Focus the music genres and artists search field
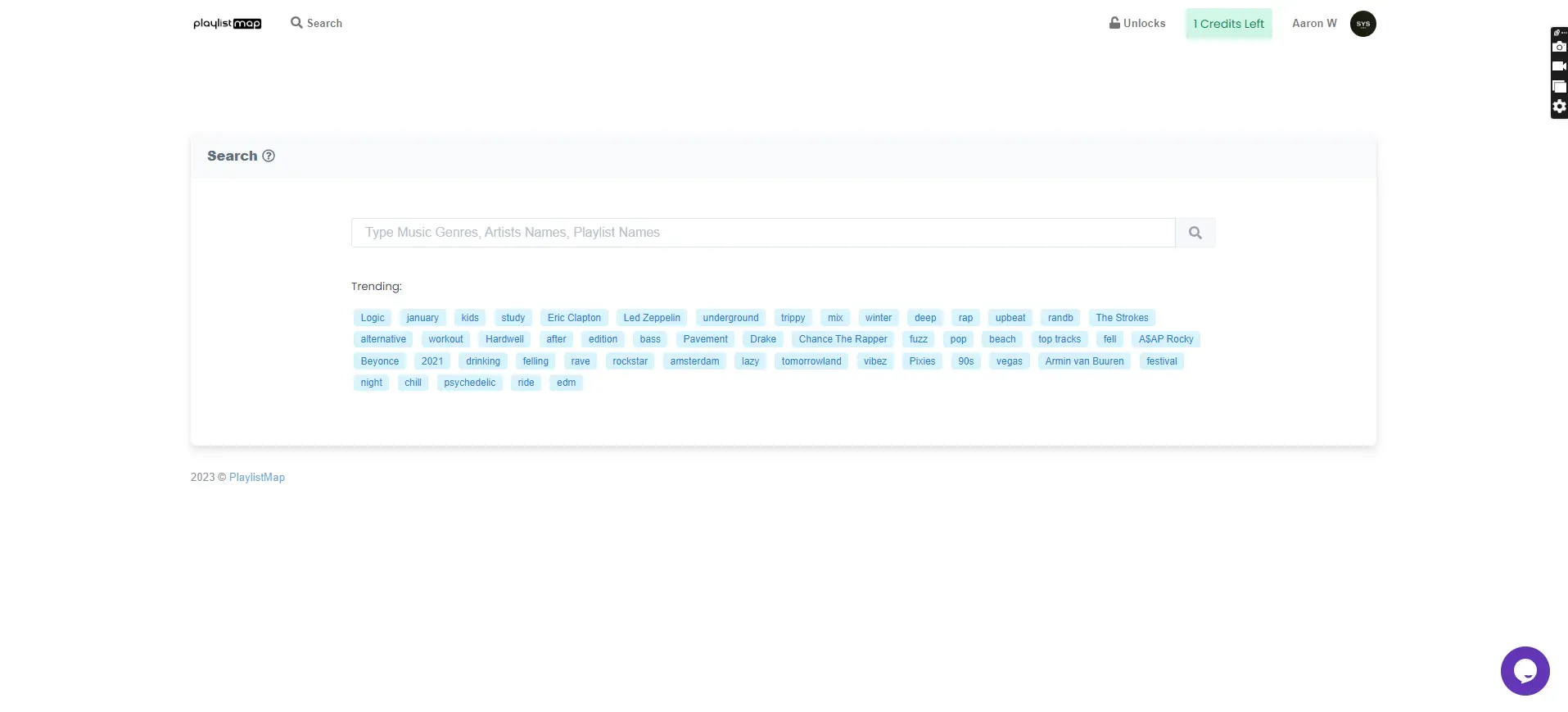 (763, 233)
